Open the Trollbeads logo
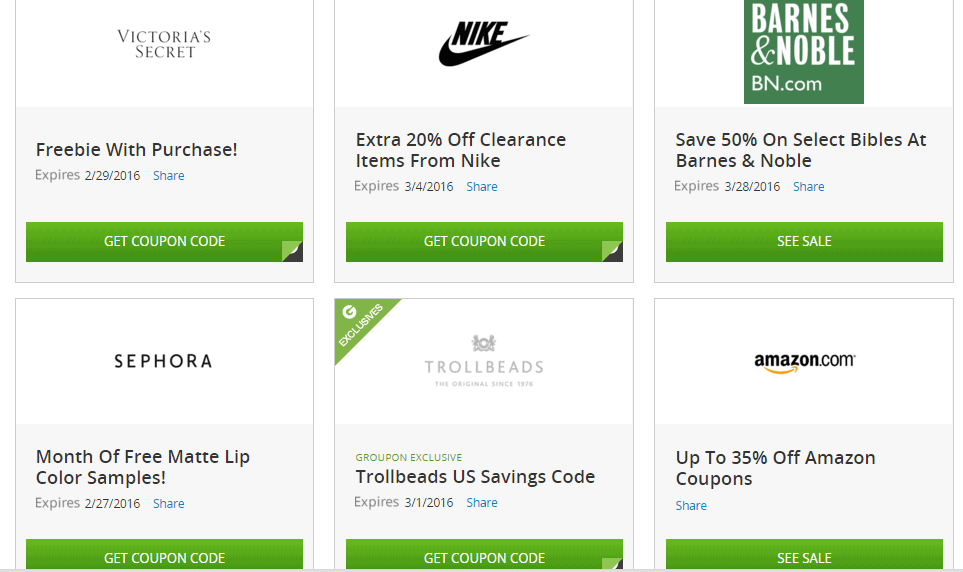 [484, 361]
